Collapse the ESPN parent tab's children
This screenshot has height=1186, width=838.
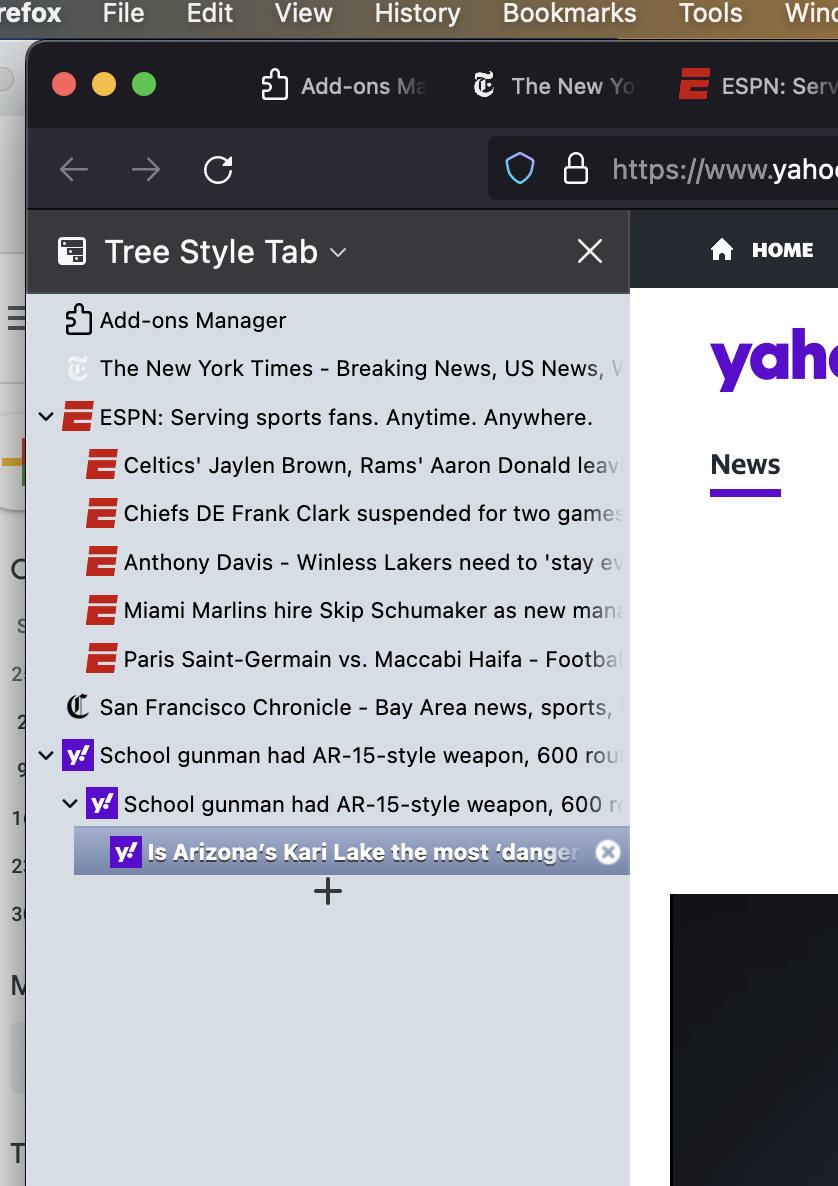point(45,416)
